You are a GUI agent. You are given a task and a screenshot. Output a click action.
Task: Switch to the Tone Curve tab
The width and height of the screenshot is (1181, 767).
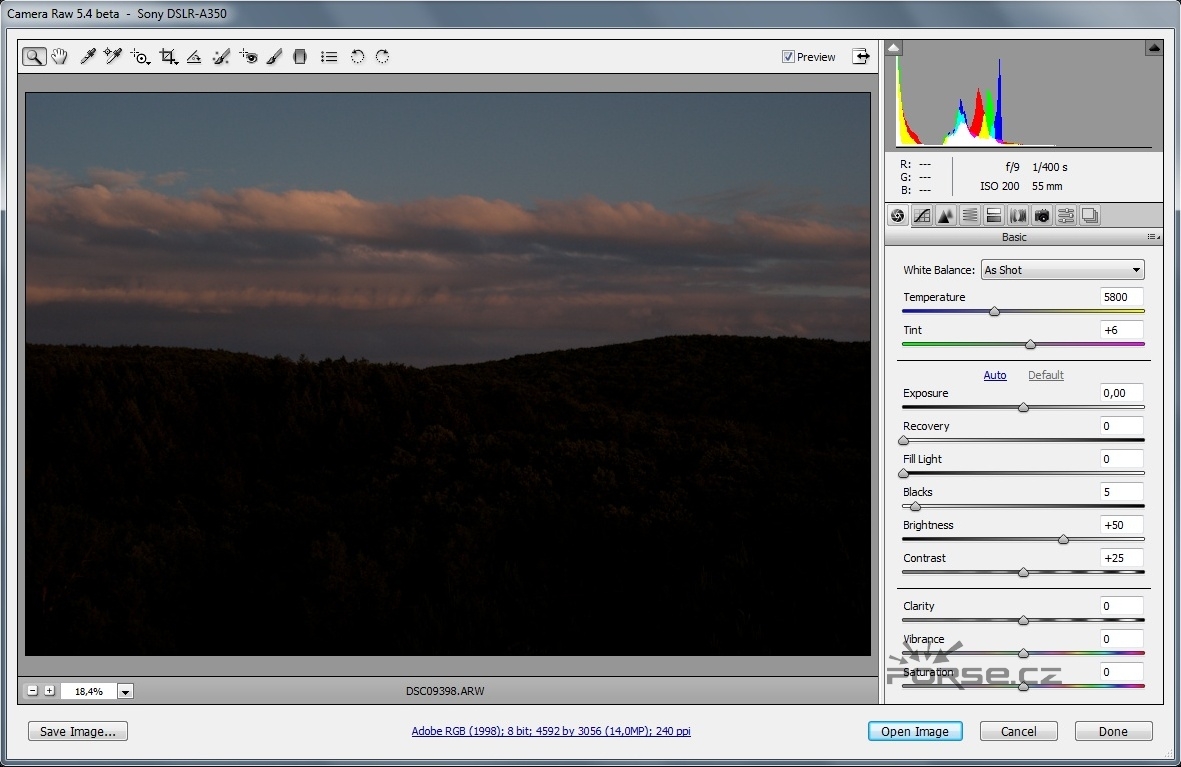point(922,216)
